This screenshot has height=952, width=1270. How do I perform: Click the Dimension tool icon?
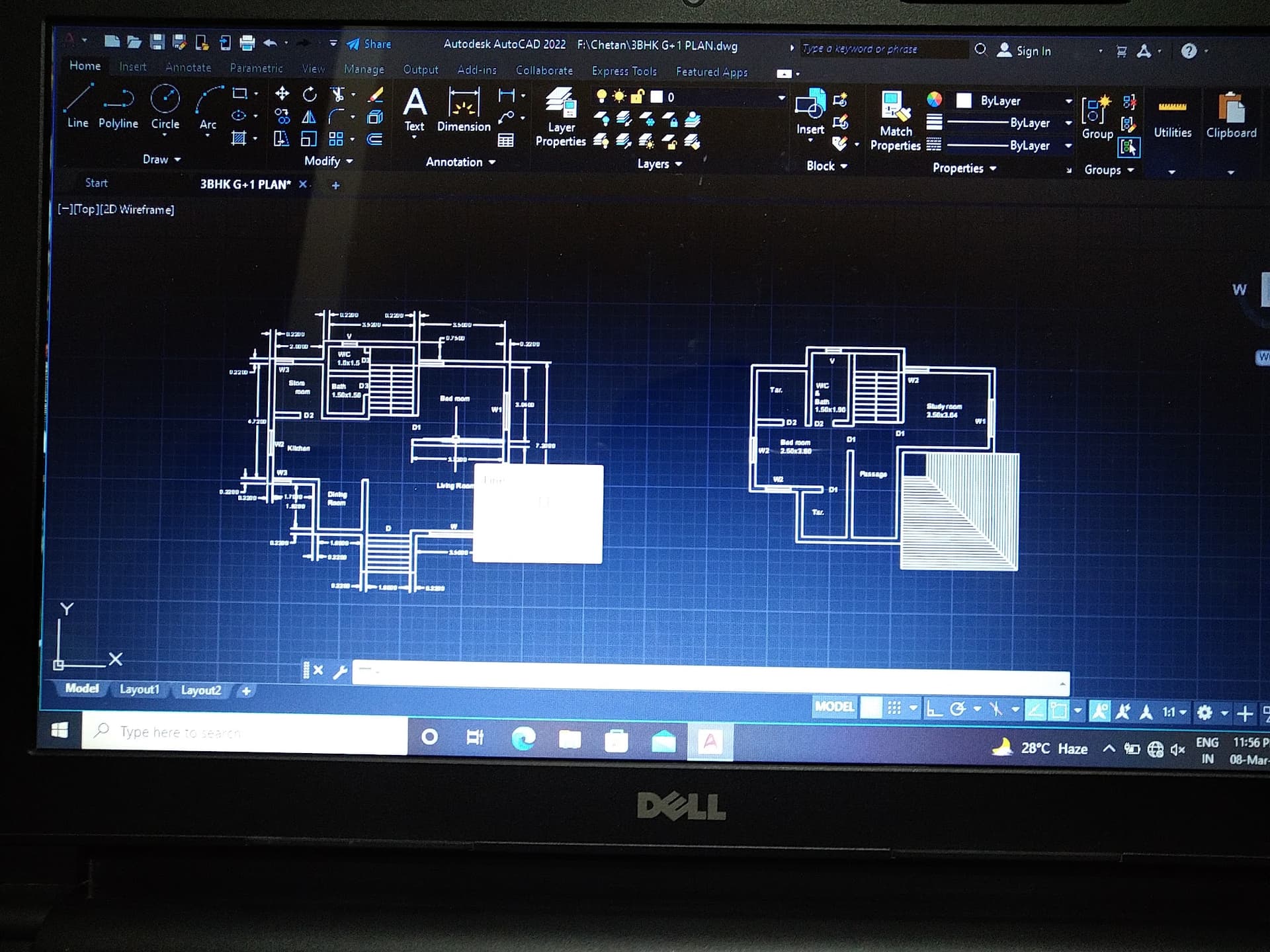point(464,103)
